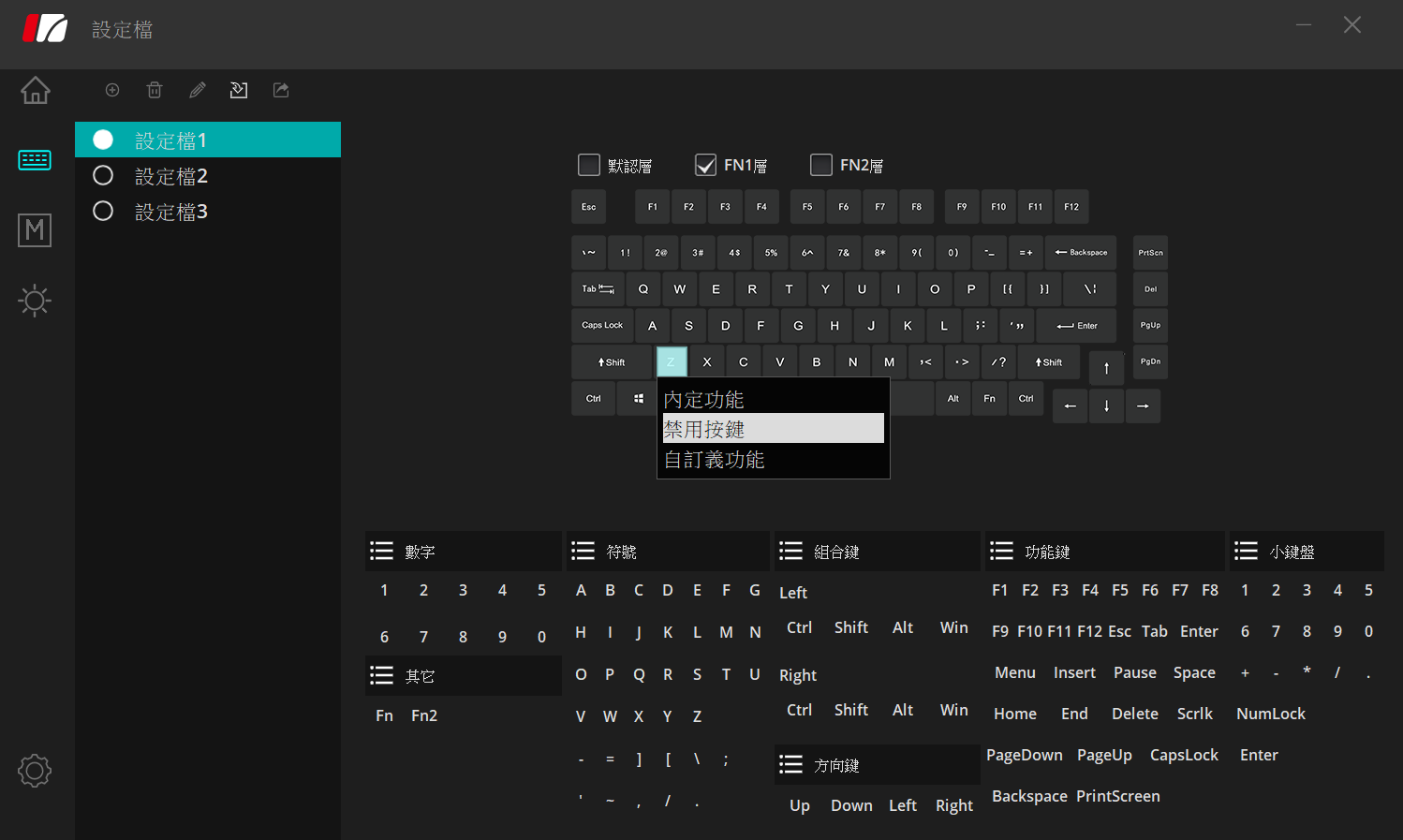Open the Macro (M) sidebar section
This screenshot has width=1403, height=840.
(35, 230)
